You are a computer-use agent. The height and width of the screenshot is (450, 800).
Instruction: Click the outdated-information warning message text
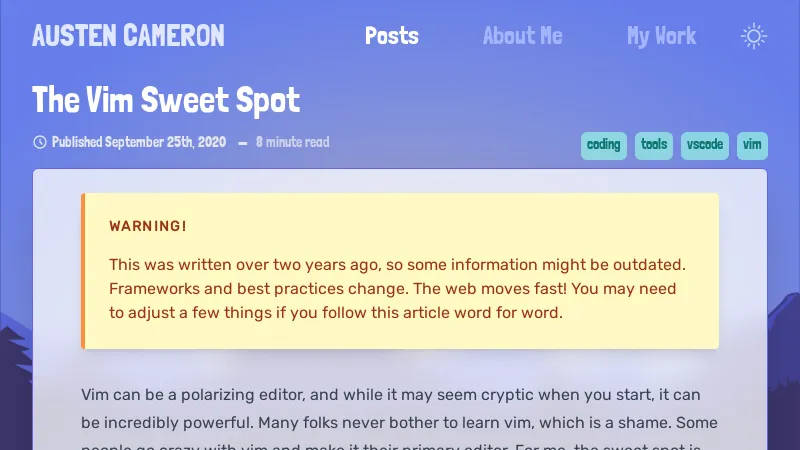pos(396,288)
